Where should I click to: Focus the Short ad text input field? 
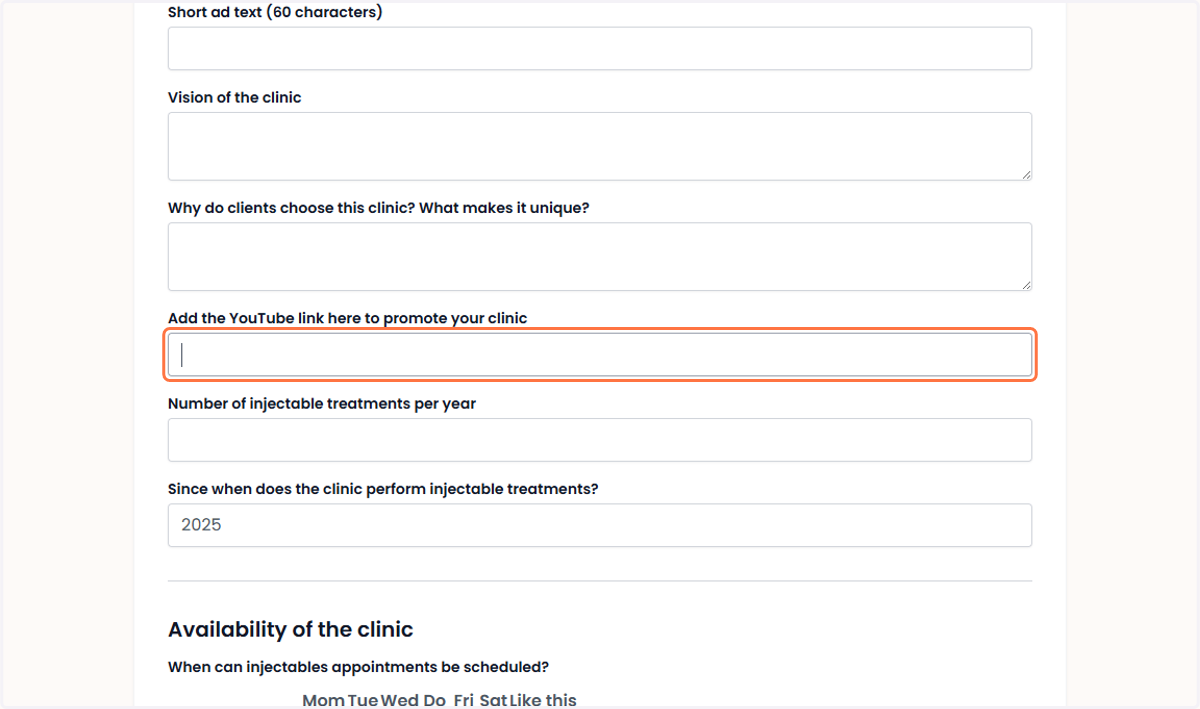coord(600,48)
